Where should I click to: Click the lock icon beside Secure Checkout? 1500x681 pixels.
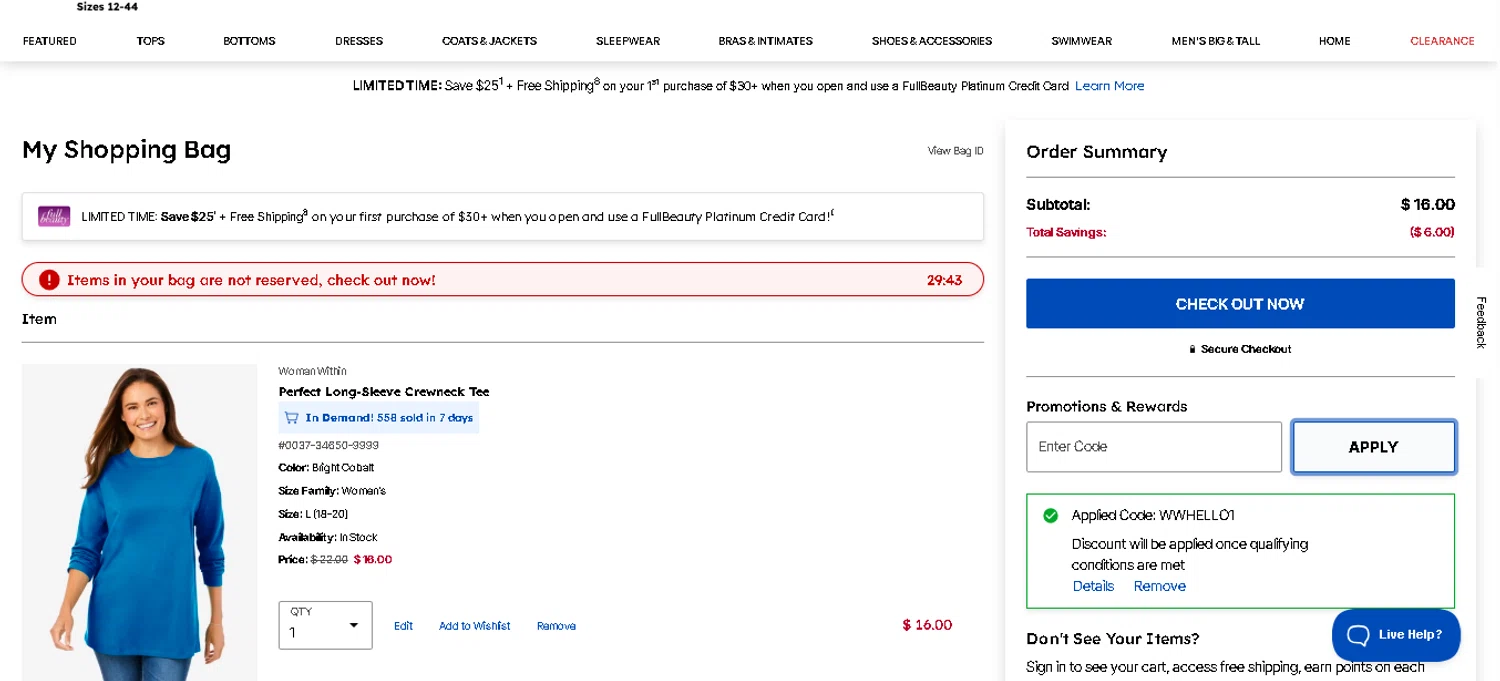coord(1192,350)
